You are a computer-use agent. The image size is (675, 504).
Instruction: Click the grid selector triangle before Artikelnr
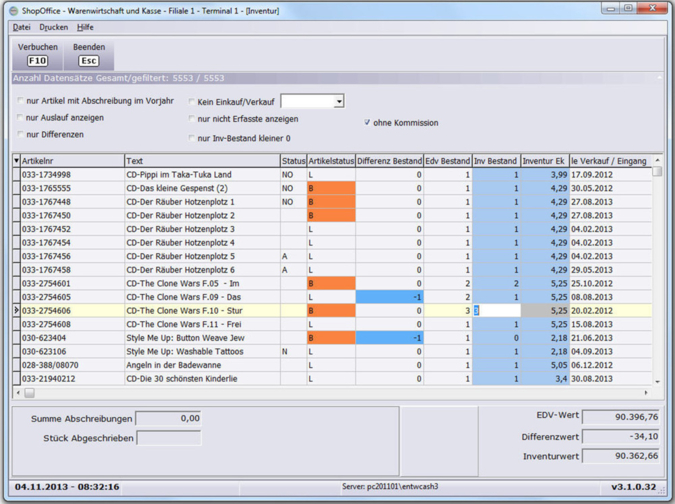point(16,161)
